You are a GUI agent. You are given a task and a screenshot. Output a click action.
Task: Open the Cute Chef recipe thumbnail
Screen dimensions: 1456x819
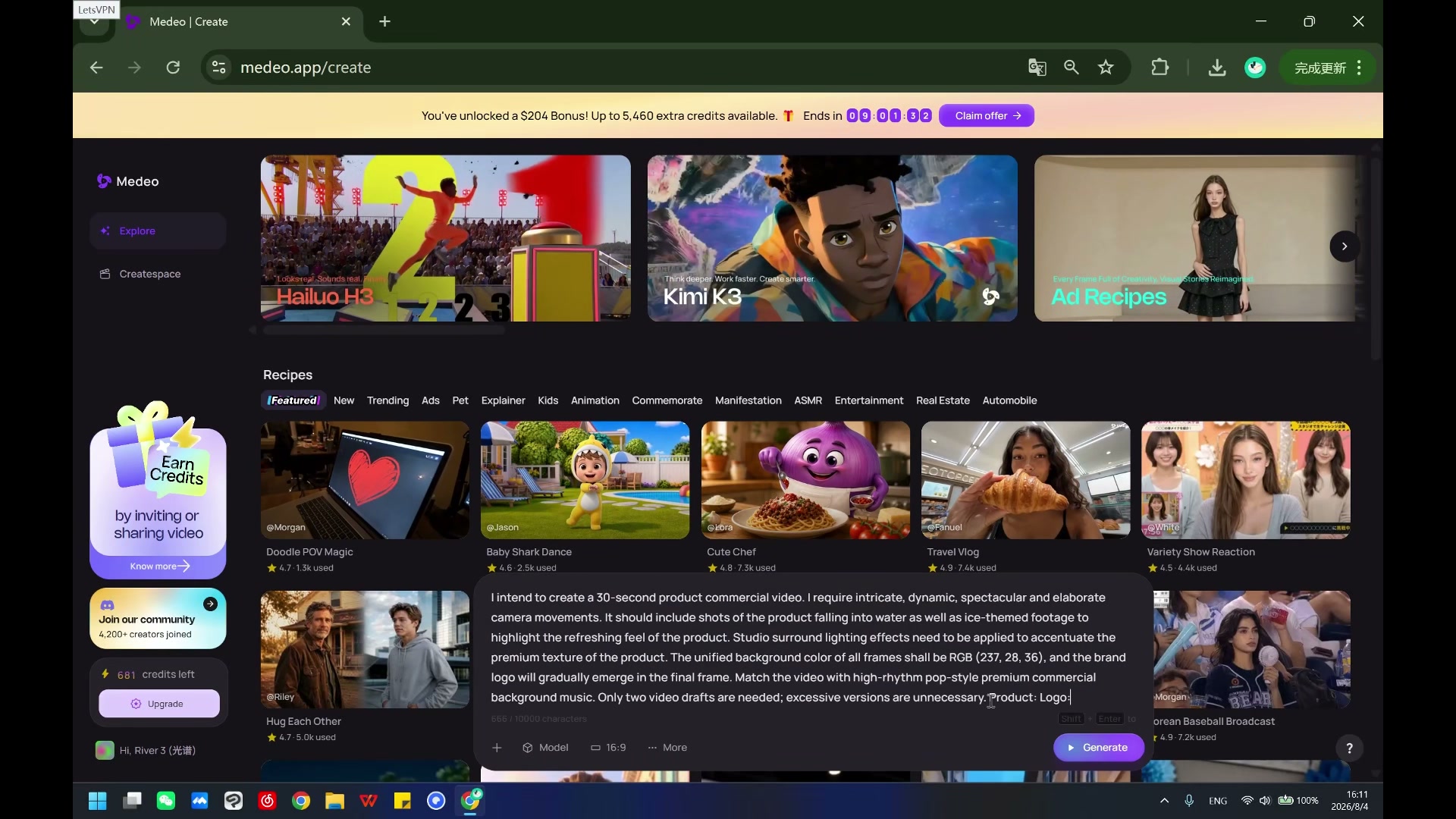coord(805,480)
